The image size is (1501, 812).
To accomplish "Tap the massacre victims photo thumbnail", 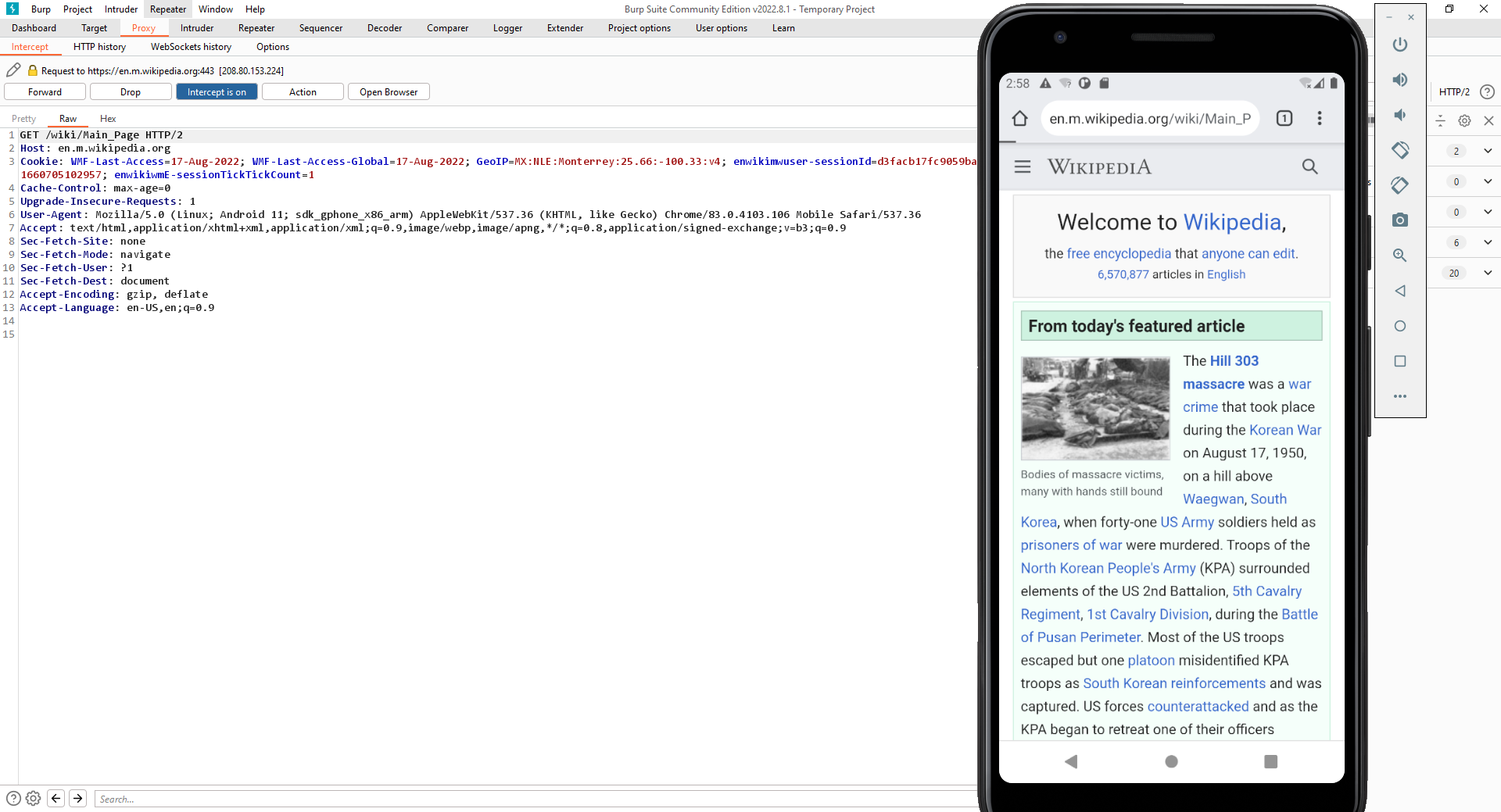I will (x=1095, y=408).
